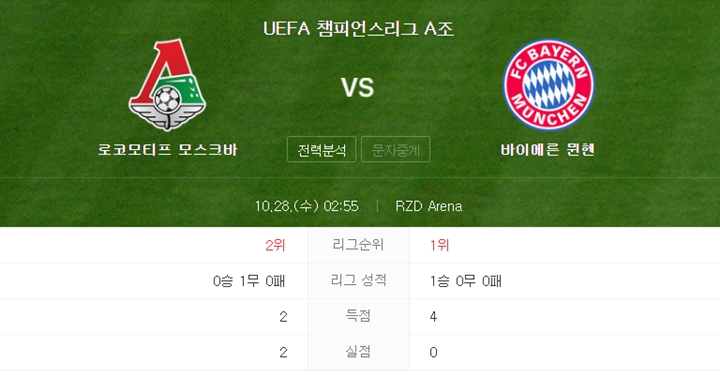720x377 pixels.
Task: Click the 0승 1무 0패 record
Action: click(x=249, y=281)
